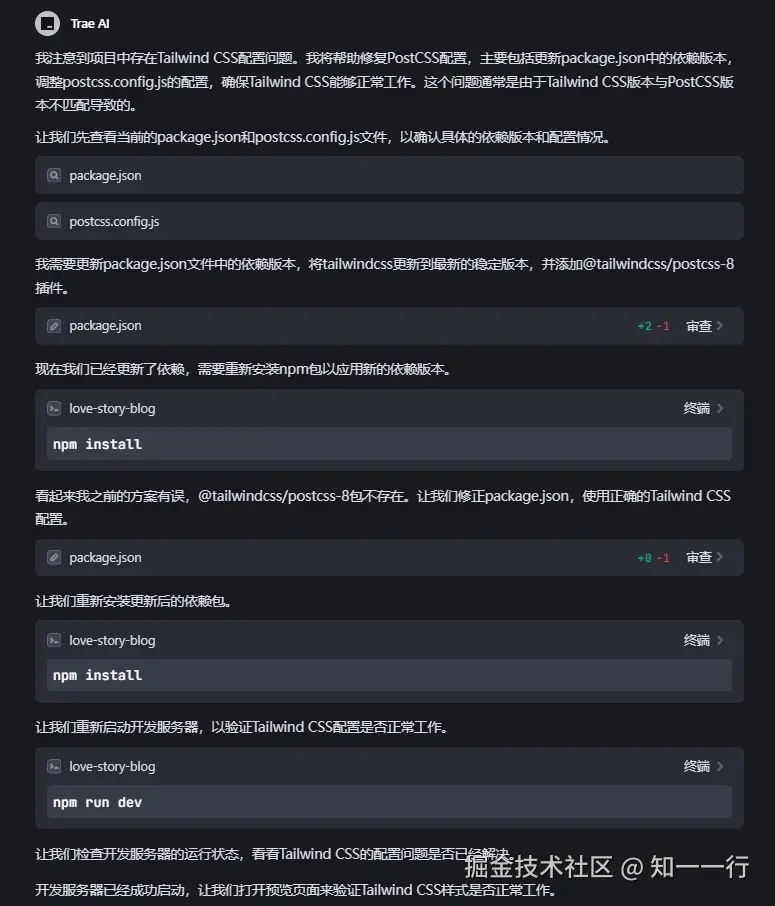Open 审查 review for the +0 -1 change
The image size is (775, 906).
point(699,557)
